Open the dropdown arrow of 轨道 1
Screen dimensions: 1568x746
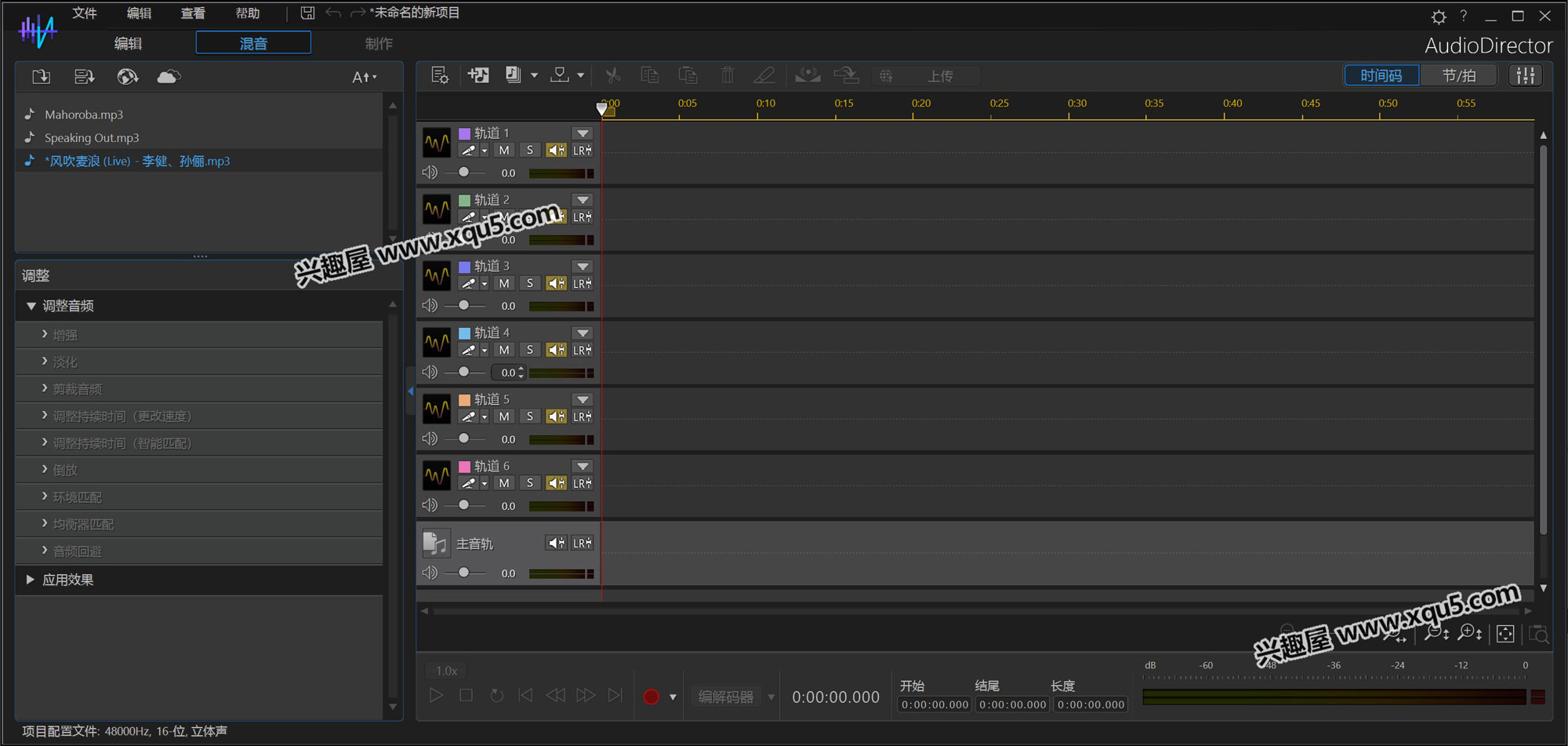click(x=583, y=133)
